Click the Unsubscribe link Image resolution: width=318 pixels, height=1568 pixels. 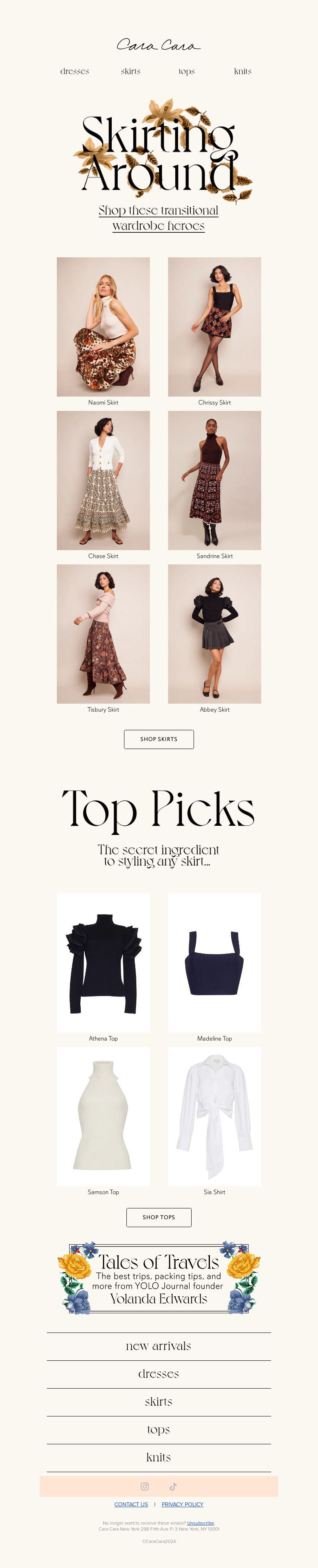coord(201,1522)
